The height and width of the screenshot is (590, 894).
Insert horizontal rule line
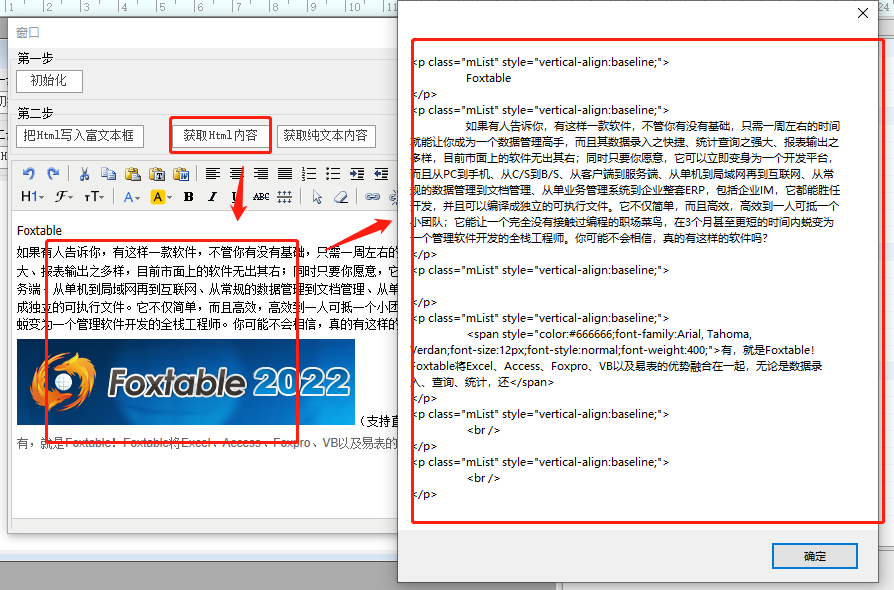pyautogui.click(x=285, y=197)
